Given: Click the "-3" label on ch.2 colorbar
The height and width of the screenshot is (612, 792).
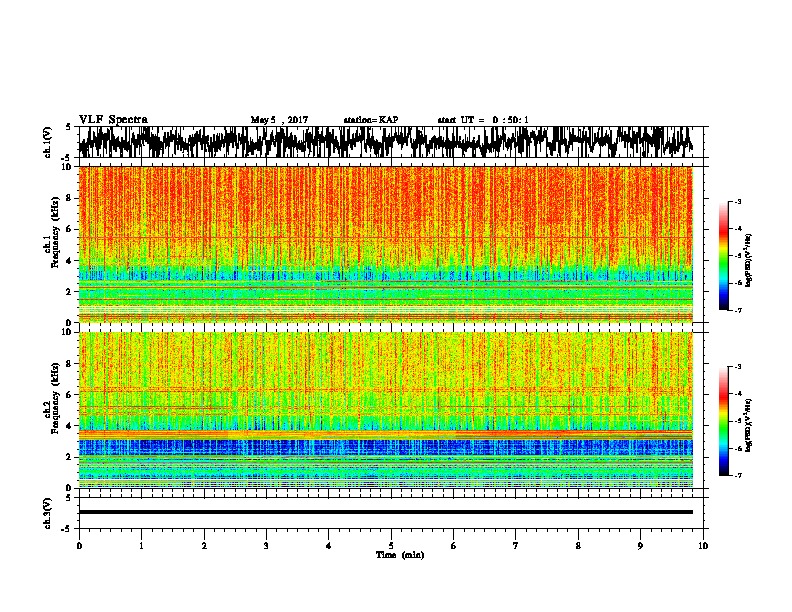Looking at the screenshot, I should pos(737,367).
